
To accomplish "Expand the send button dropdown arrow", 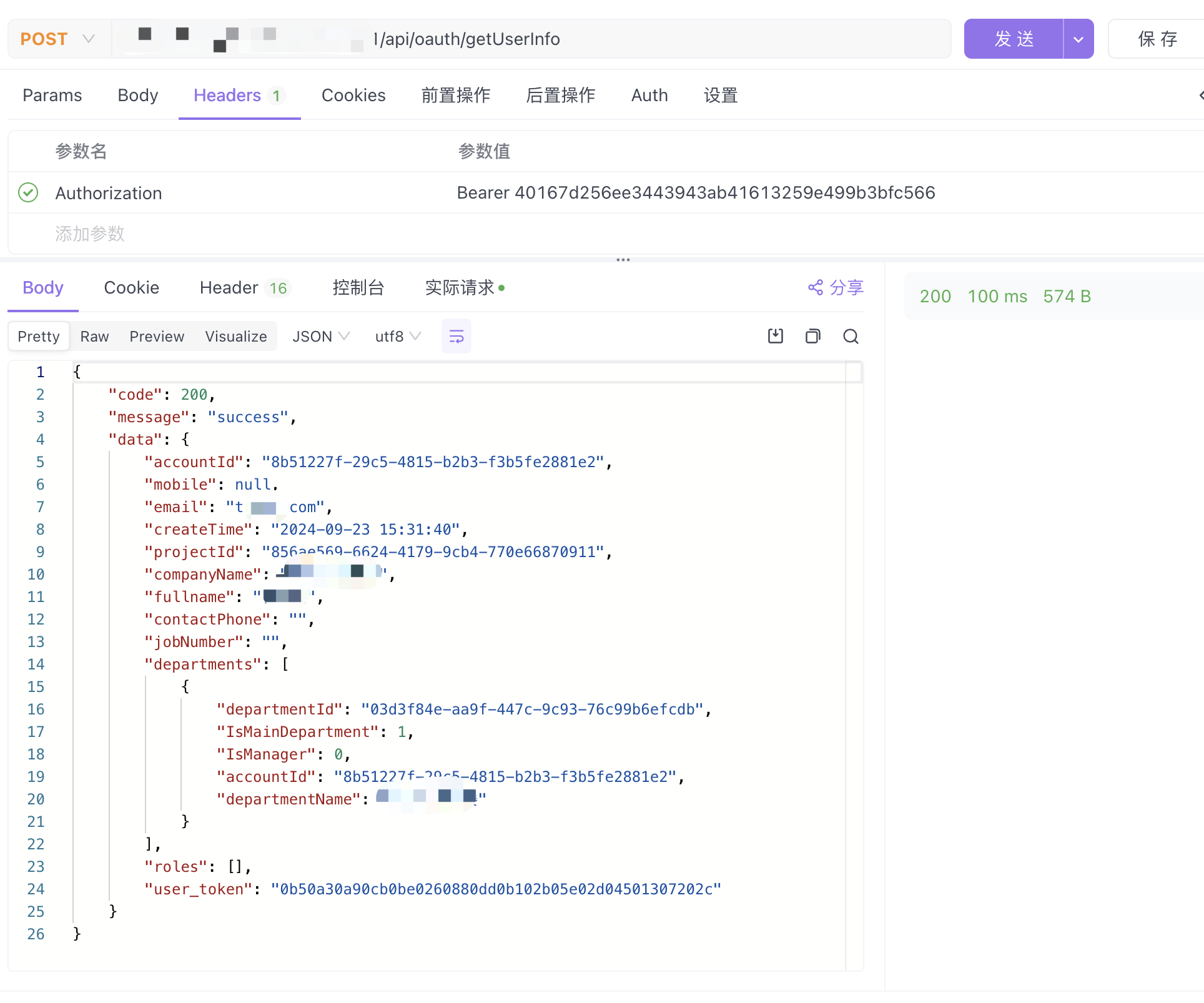I will point(1078,39).
